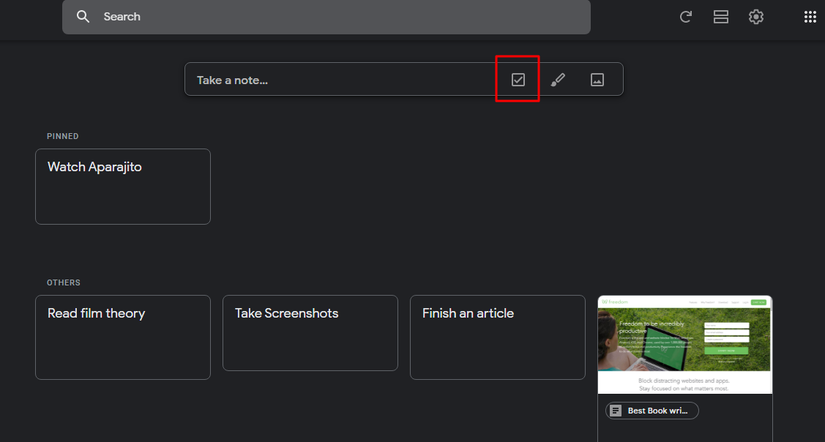This screenshot has width=825, height=442.
Task: Open the Settings gear icon
Action: tap(756, 17)
